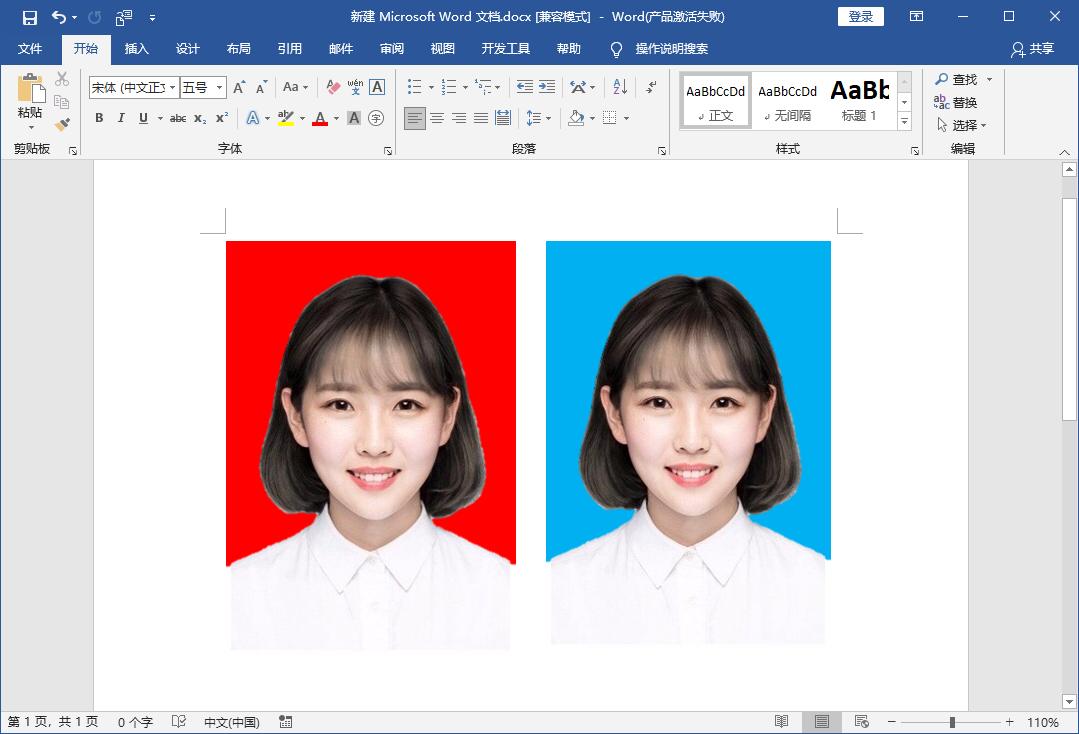Switch to Read Mode view
The width and height of the screenshot is (1079, 734).
pyautogui.click(x=781, y=722)
